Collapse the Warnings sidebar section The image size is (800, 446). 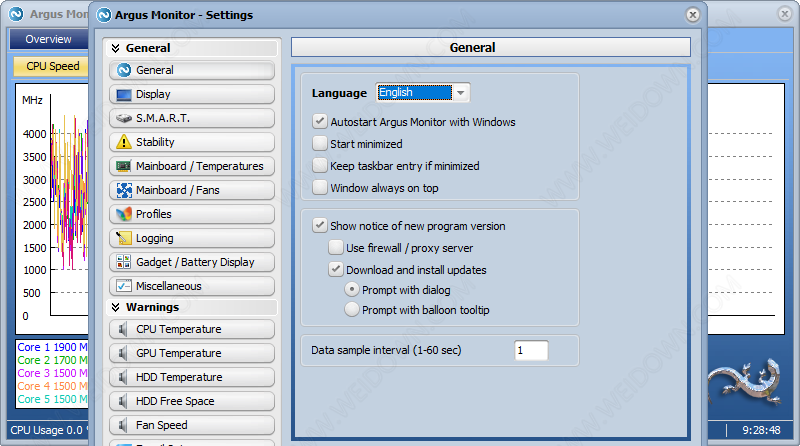pyautogui.click(x=116, y=307)
